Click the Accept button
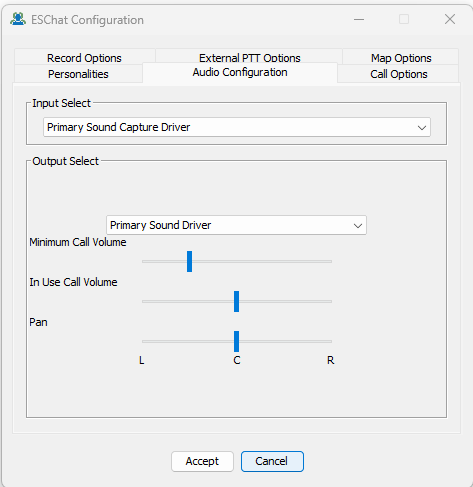Screen dimensions: 473x487 coord(202,461)
